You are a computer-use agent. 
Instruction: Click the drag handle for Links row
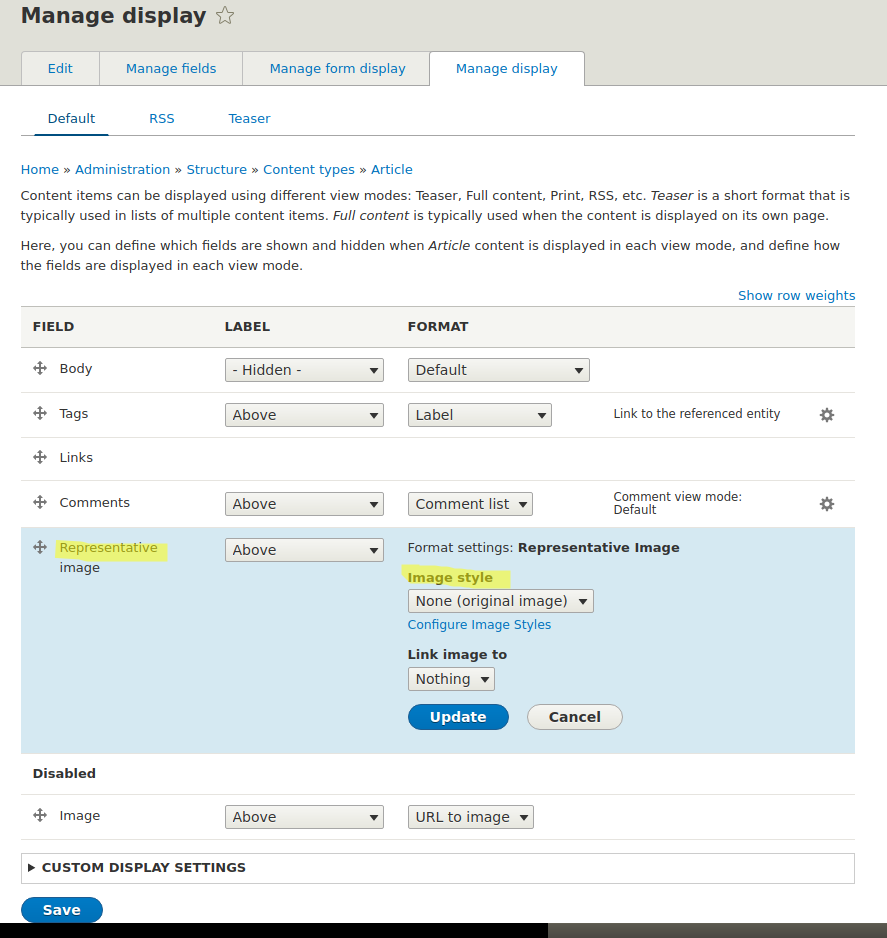pos(40,457)
